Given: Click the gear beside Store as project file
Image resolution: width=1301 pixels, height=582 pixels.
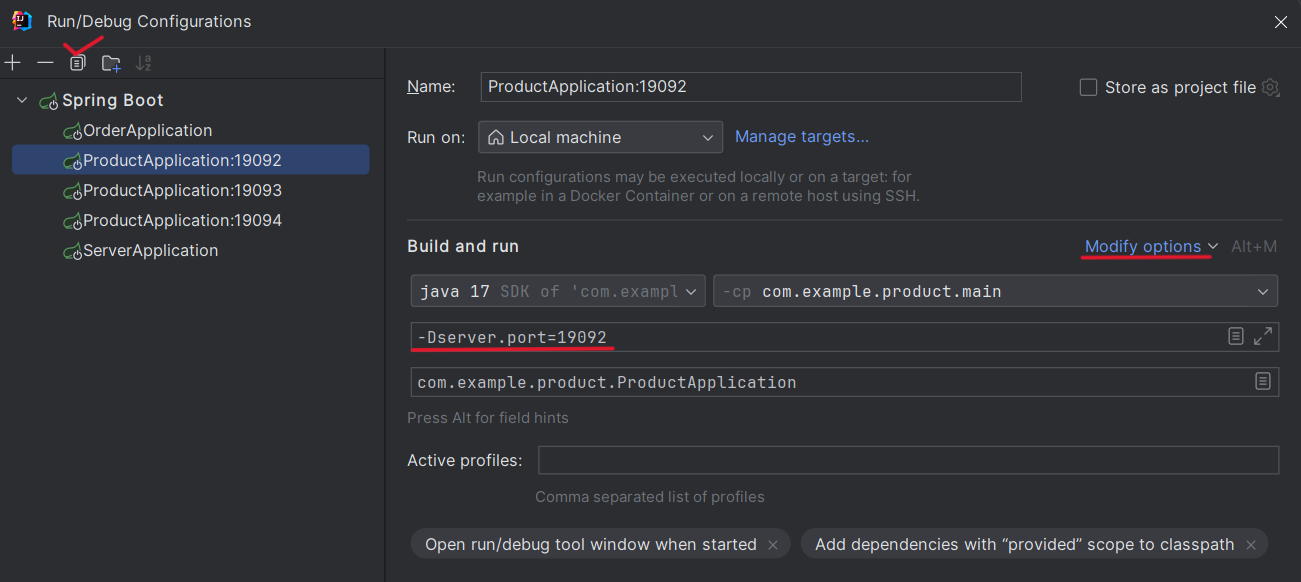Looking at the screenshot, I should click(x=1270, y=87).
